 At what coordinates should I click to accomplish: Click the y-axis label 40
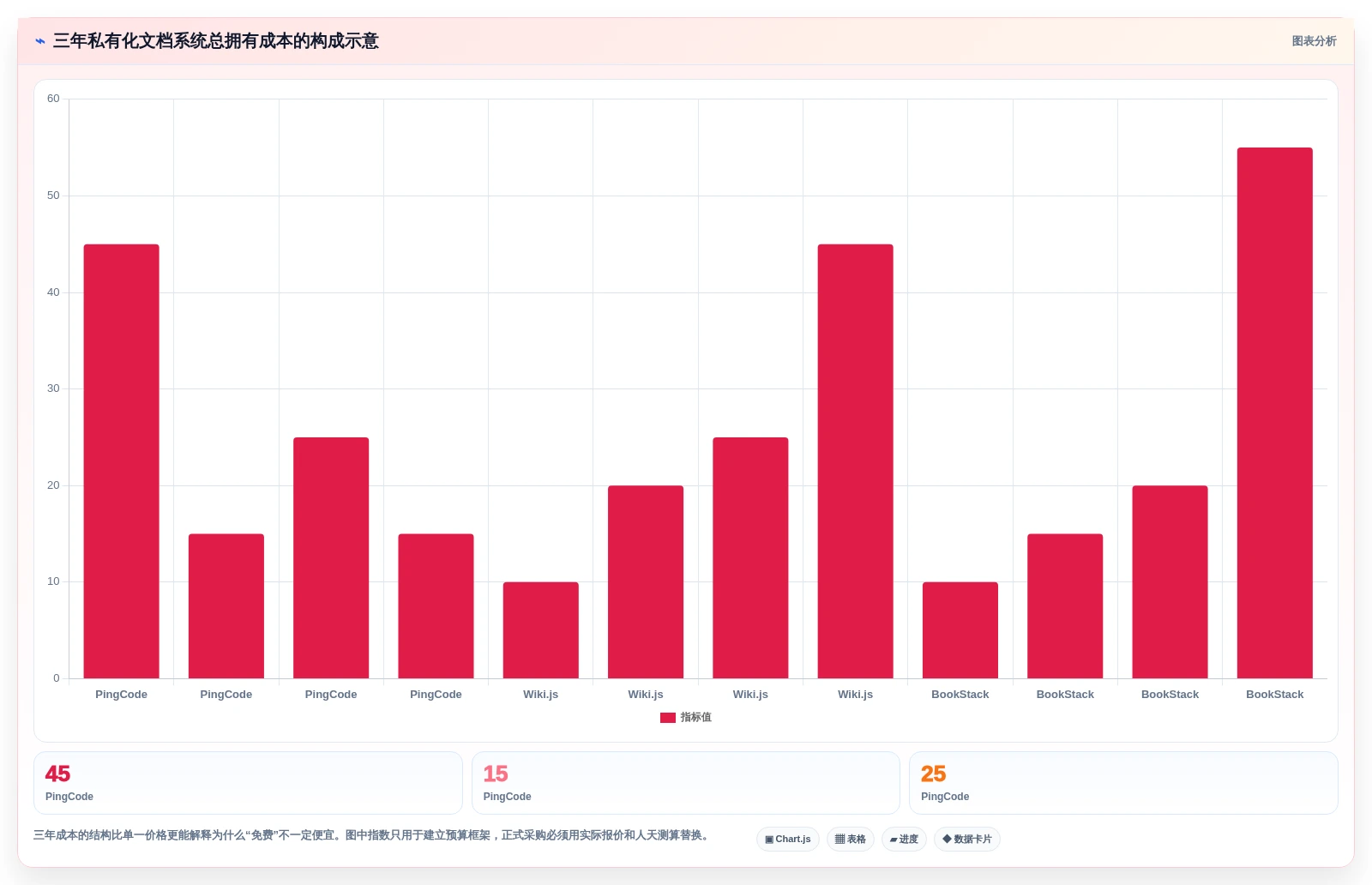tap(53, 292)
